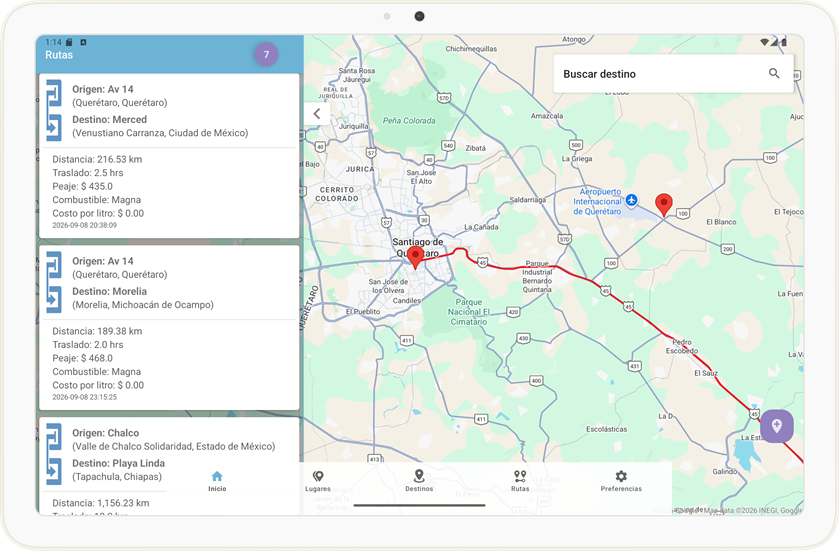Select the text Origen: Chalco
The height and width of the screenshot is (551, 839).
tap(105, 433)
